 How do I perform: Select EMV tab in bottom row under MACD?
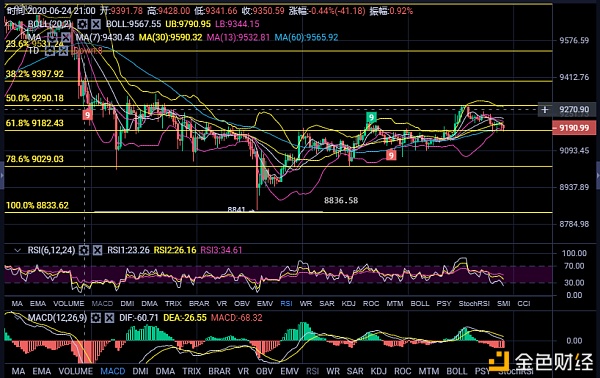coord(289,371)
